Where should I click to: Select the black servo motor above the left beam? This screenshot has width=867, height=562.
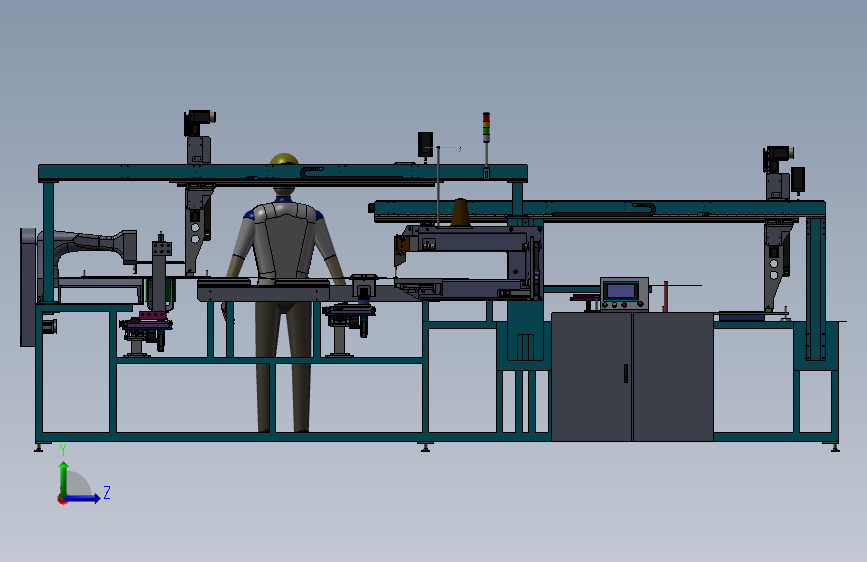pos(199,122)
